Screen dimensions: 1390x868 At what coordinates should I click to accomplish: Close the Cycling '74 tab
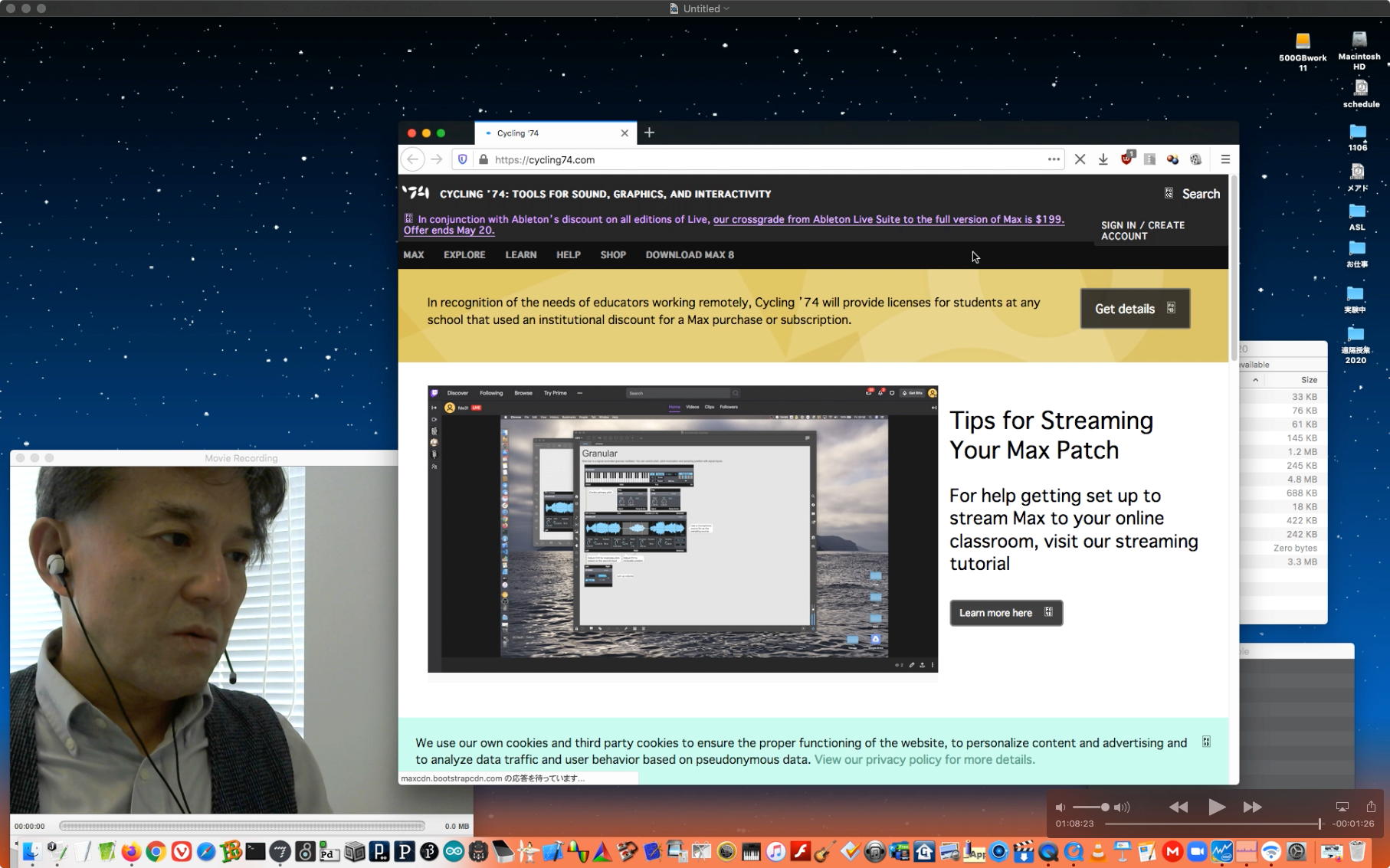(625, 133)
